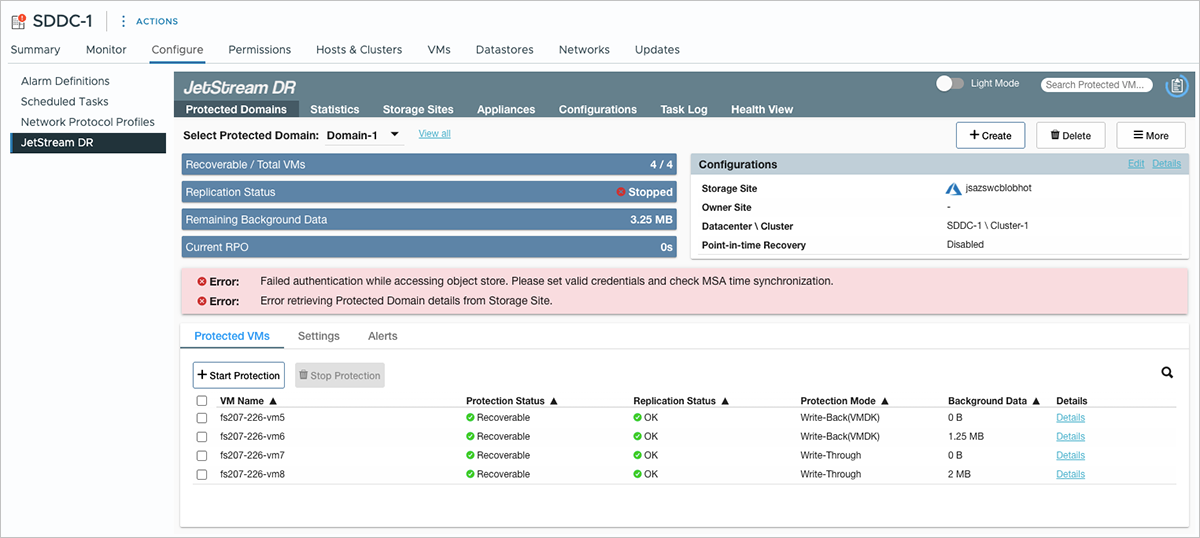Click the clipboard icon near the search box
Viewport: 1200px width, 538px height.
(1177, 85)
